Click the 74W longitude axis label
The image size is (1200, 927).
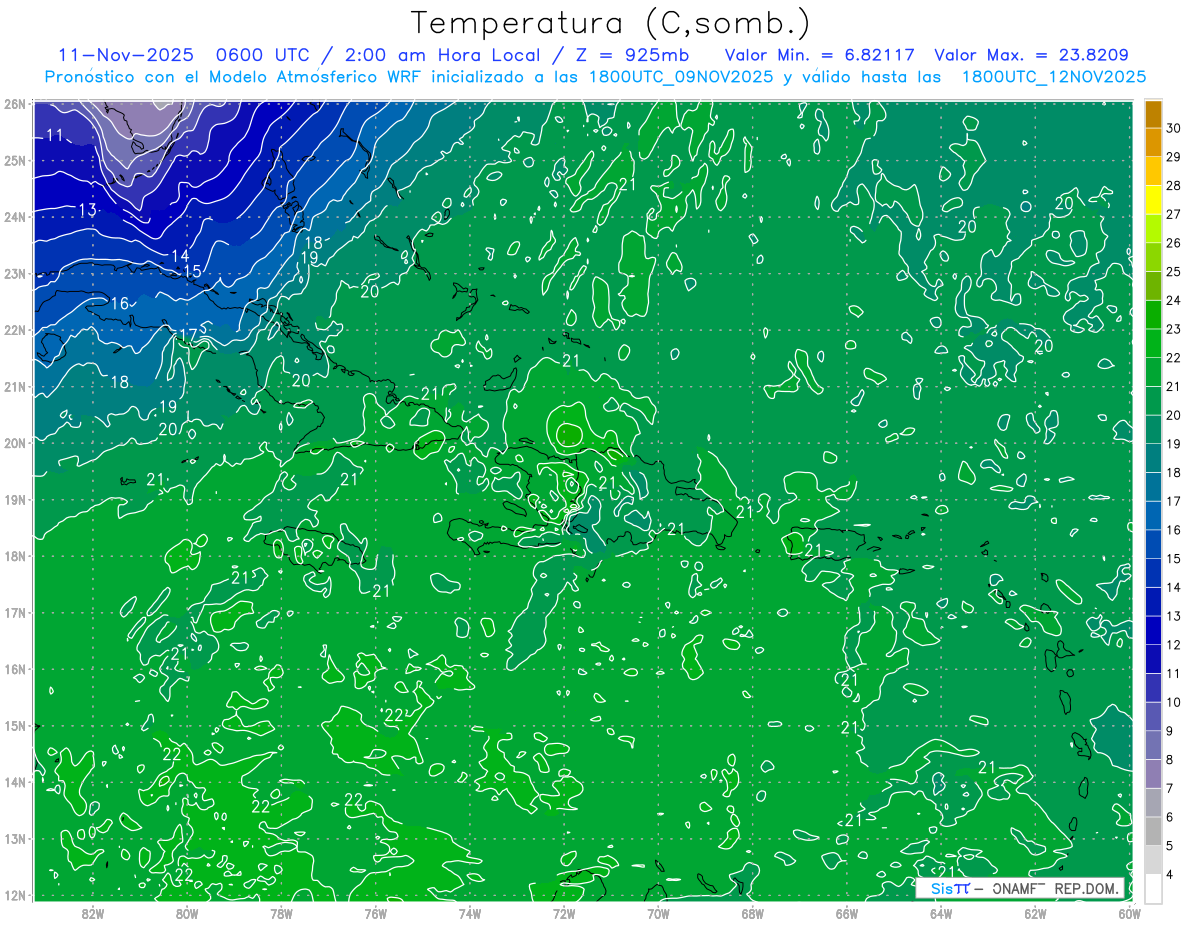pyautogui.click(x=470, y=913)
